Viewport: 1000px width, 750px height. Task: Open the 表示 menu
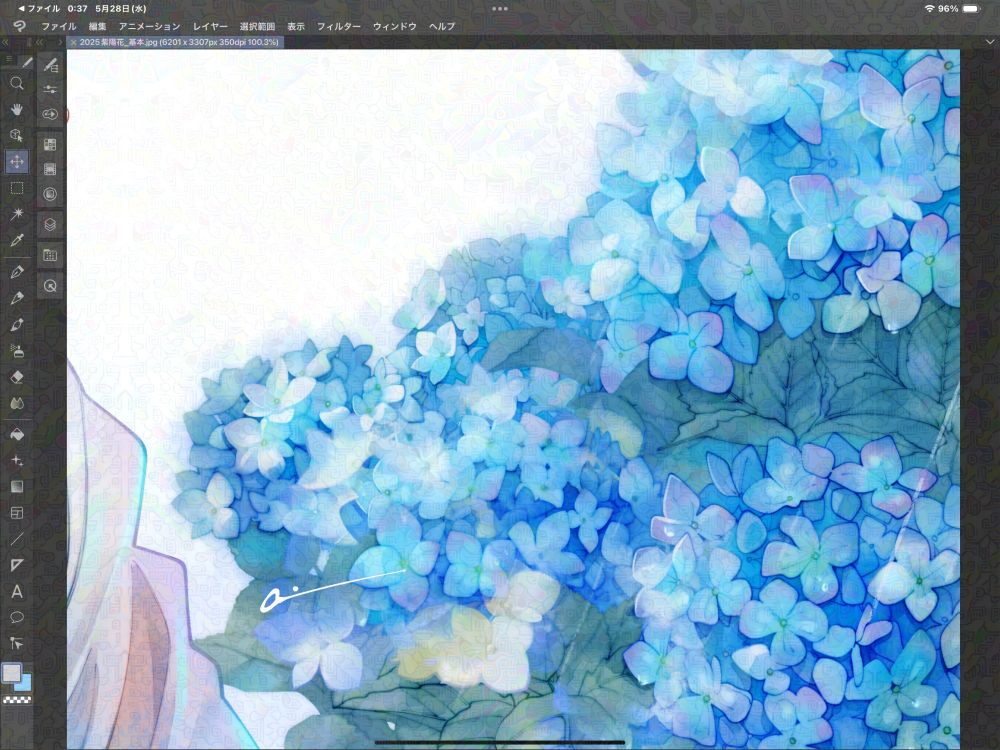click(x=296, y=26)
